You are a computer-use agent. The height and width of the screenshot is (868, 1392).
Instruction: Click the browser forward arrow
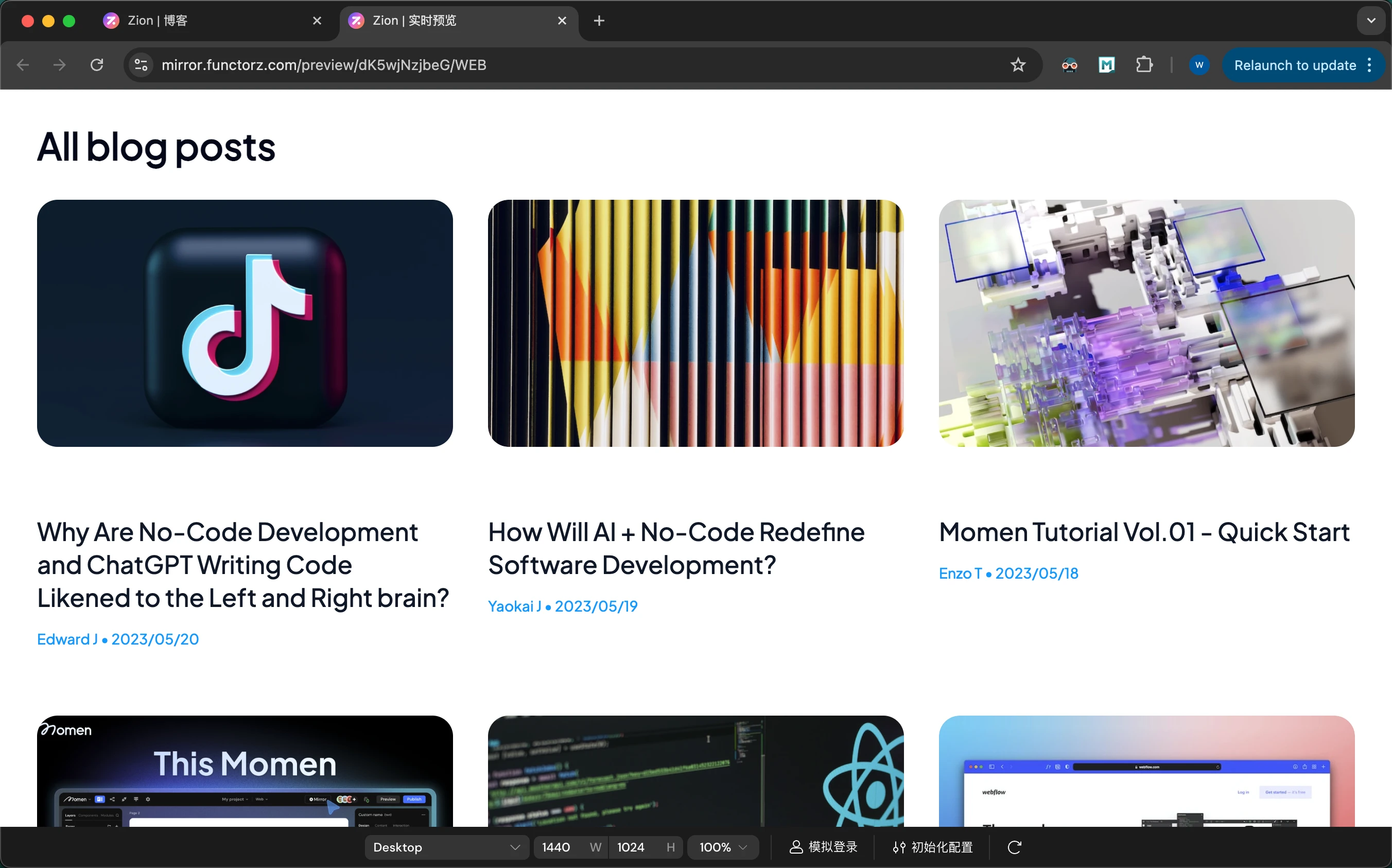60,65
